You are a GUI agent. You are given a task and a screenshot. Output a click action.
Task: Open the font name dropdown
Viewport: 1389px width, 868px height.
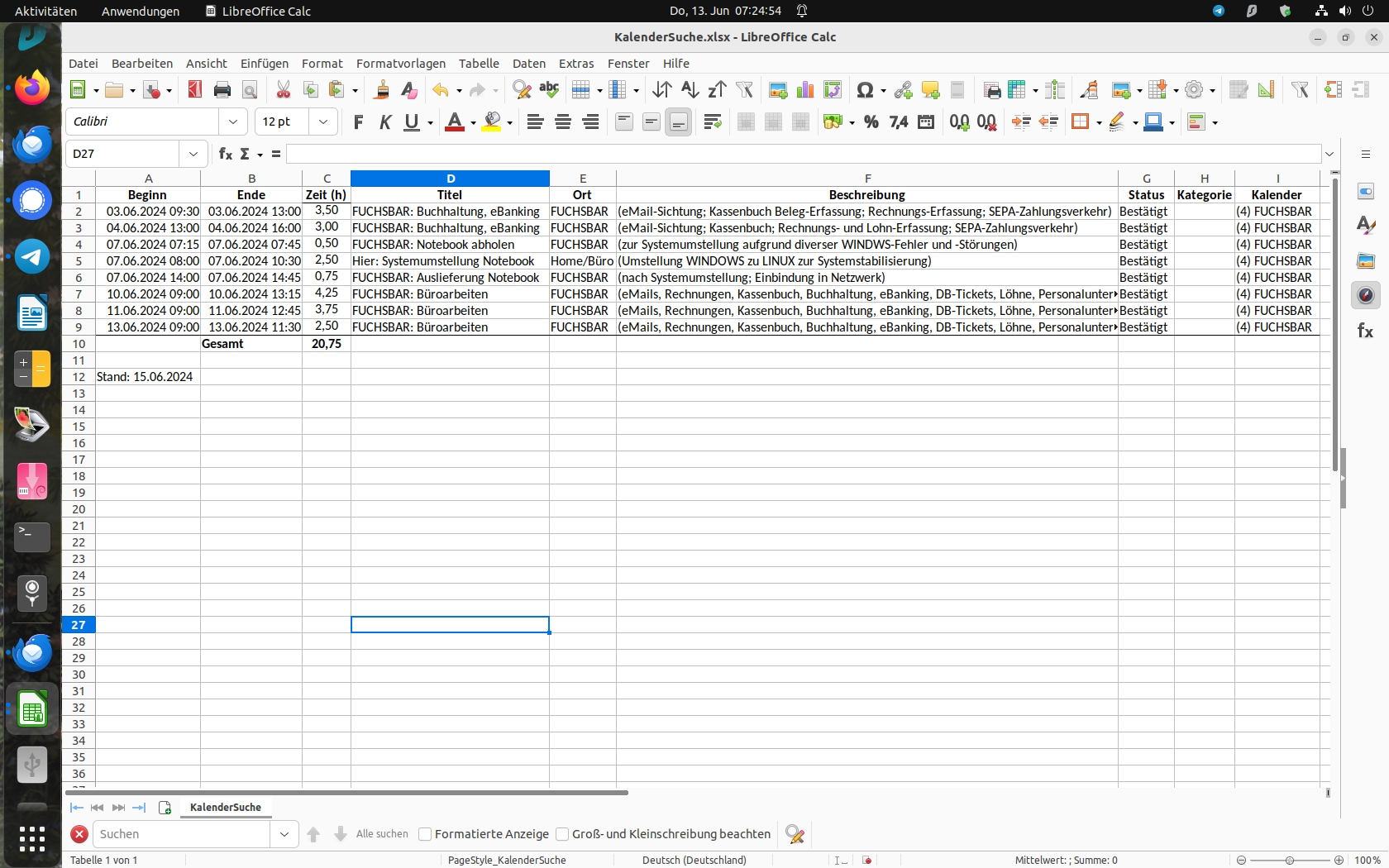(x=233, y=122)
